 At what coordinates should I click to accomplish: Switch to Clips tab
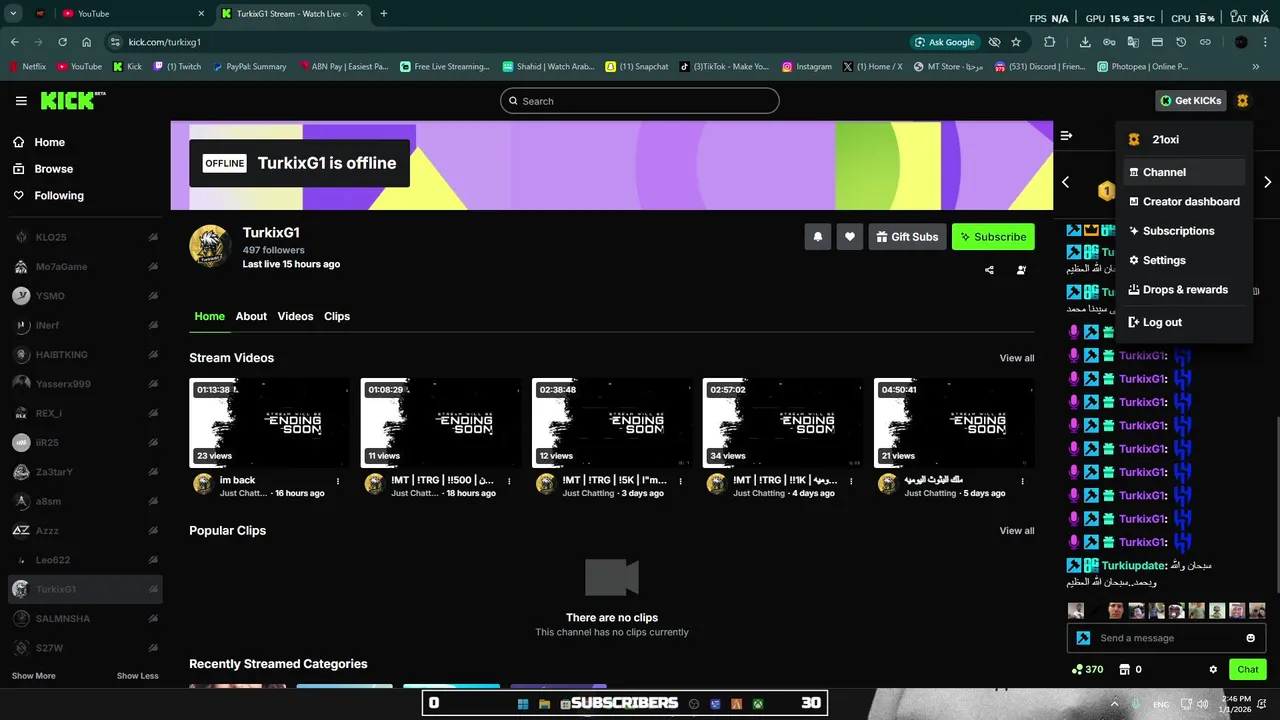(337, 316)
